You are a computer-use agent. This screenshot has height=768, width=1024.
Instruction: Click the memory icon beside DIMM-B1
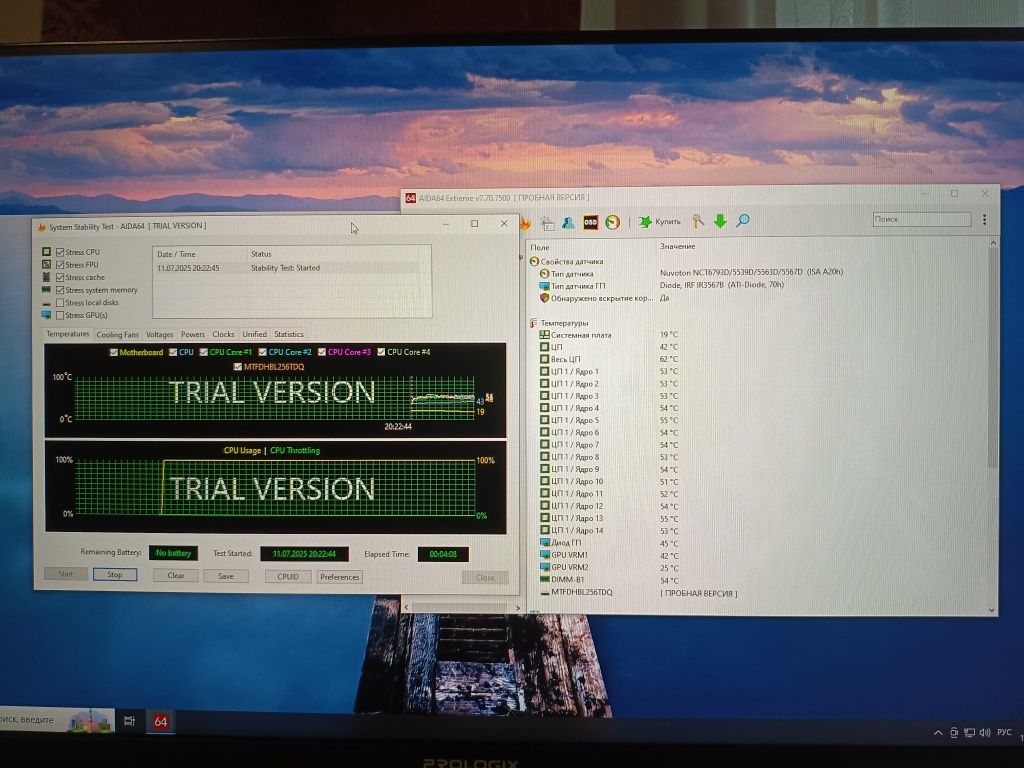[x=545, y=579]
